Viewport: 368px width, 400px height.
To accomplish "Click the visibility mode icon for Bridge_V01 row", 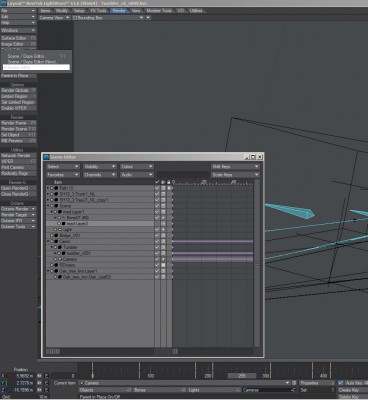I will [x=163, y=235].
